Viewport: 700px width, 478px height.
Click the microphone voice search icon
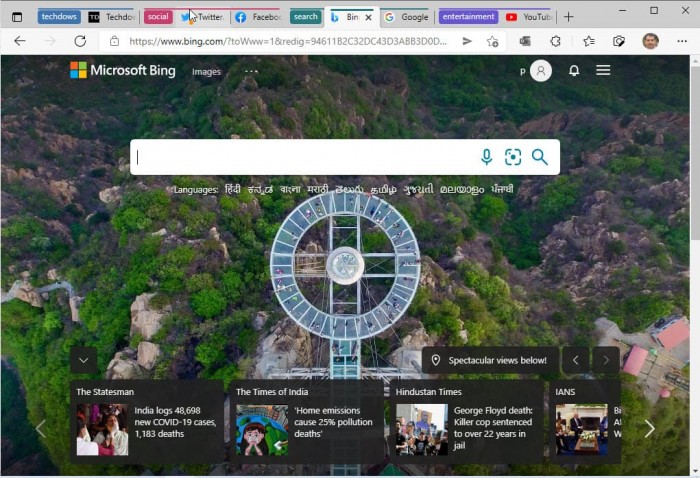[x=486, y=157]
